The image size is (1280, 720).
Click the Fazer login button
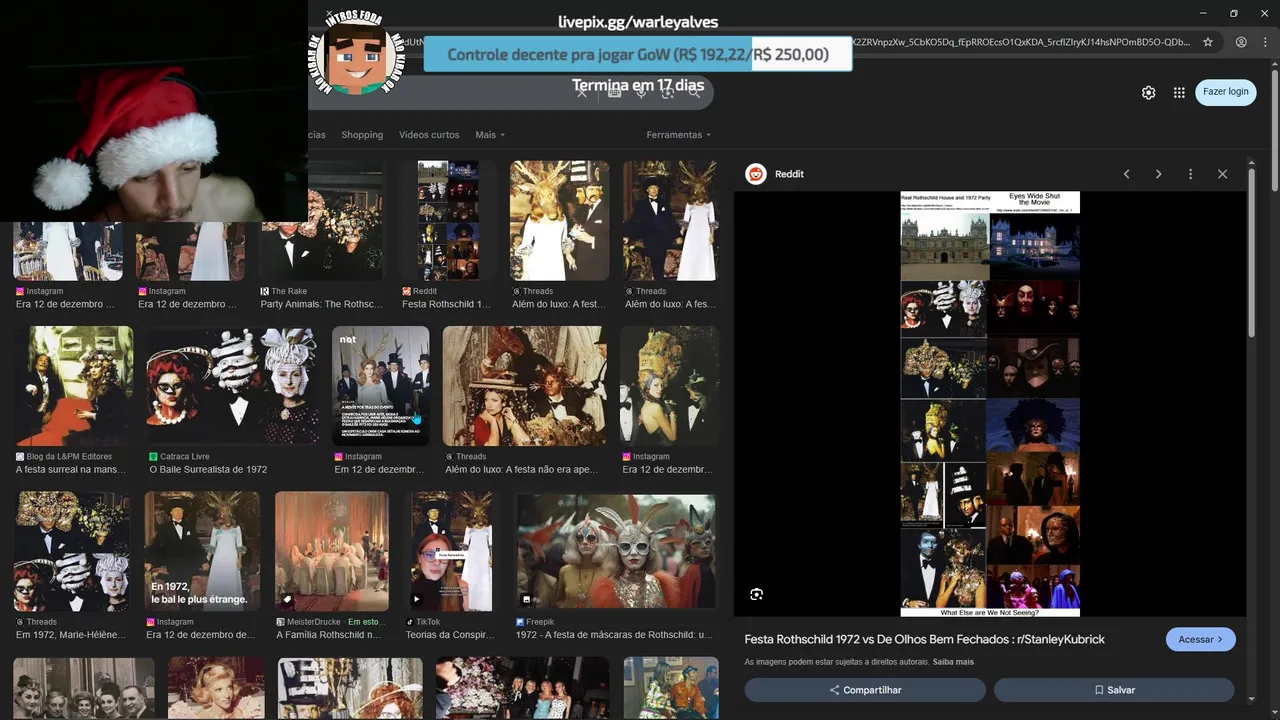coord(1226,92)
